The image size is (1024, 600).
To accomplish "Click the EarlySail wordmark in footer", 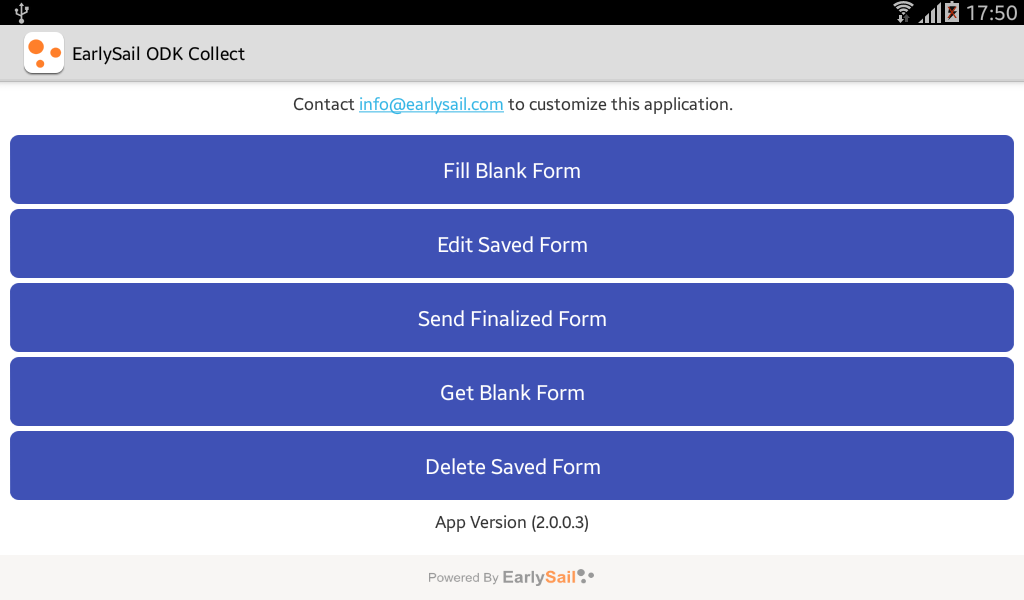I will [x=539, y=577].
